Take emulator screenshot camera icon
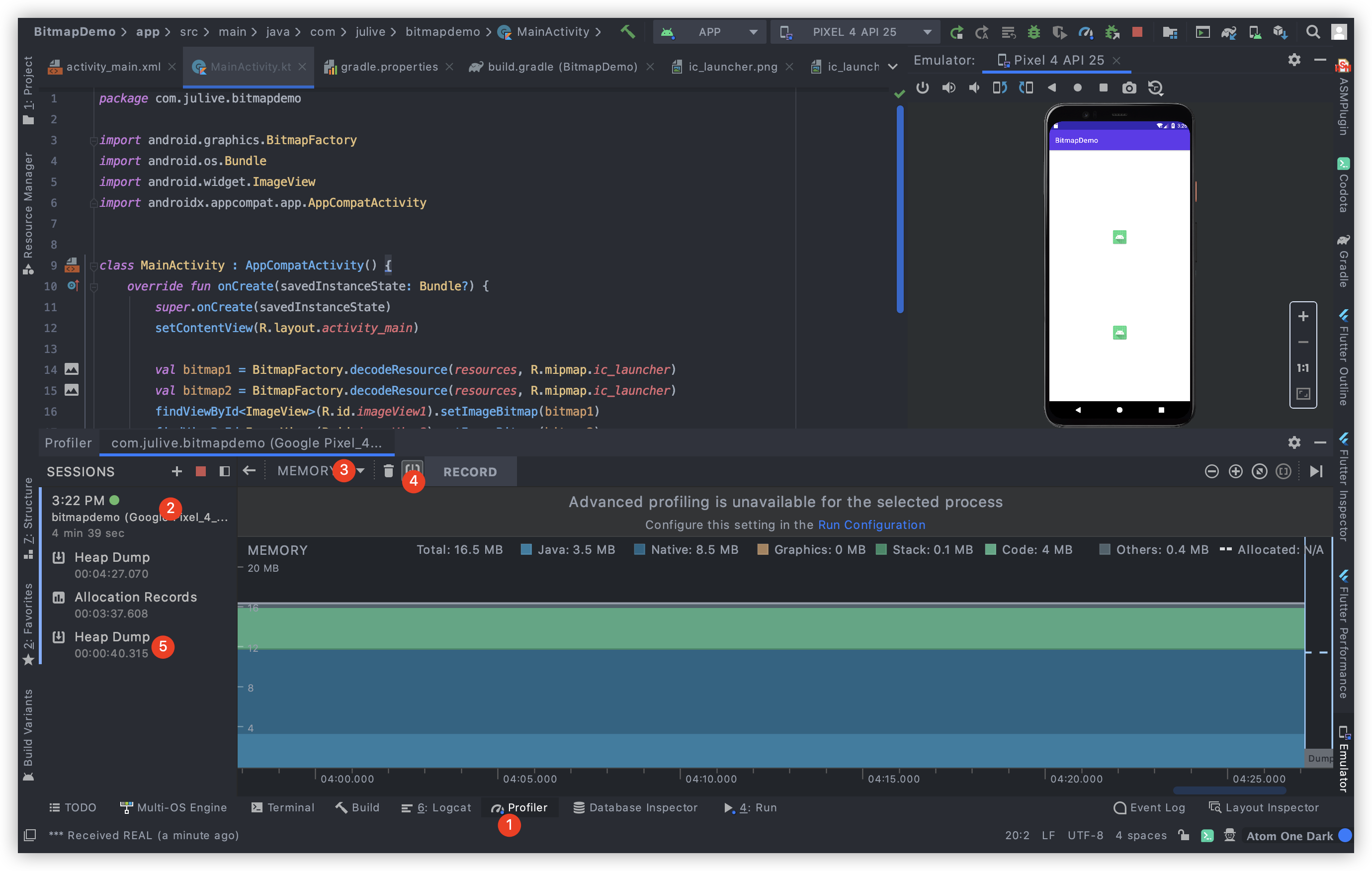1372x871 pixels. [x=1129, y=87]
